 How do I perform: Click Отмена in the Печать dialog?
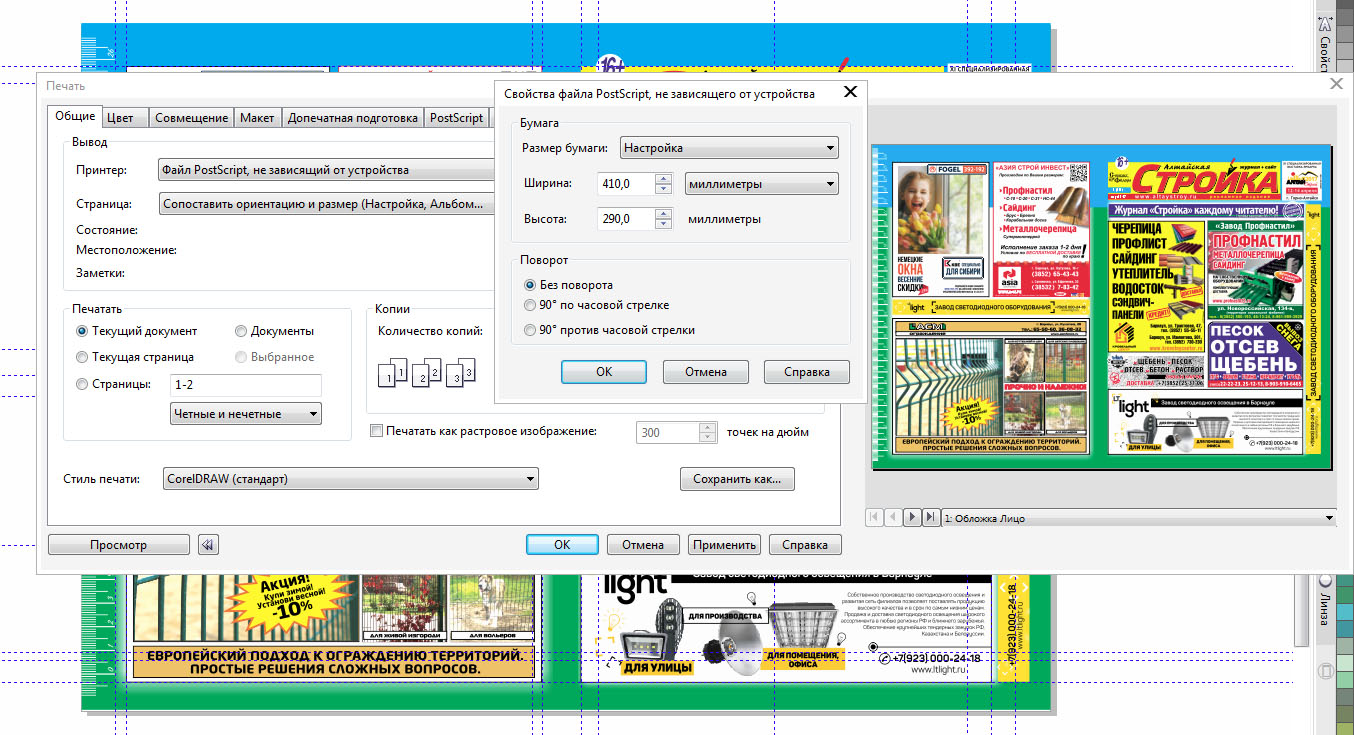click(x=643, y=545)
